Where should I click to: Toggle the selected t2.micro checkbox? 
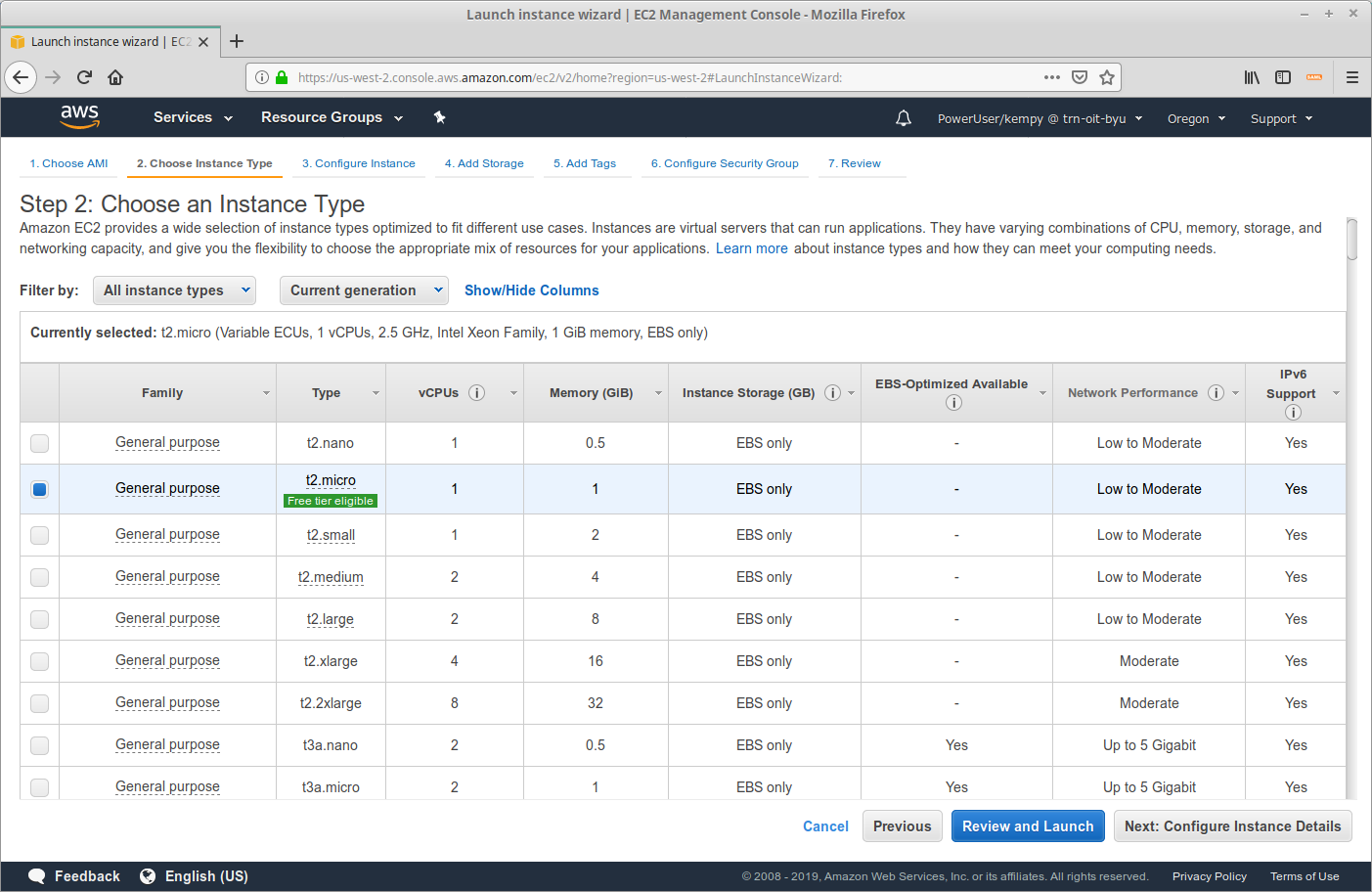point(39,489)
